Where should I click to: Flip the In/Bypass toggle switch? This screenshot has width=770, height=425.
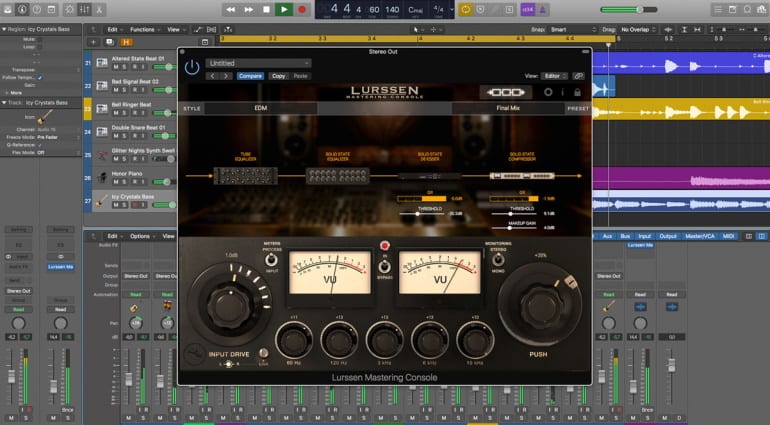(x=385, y=266)
